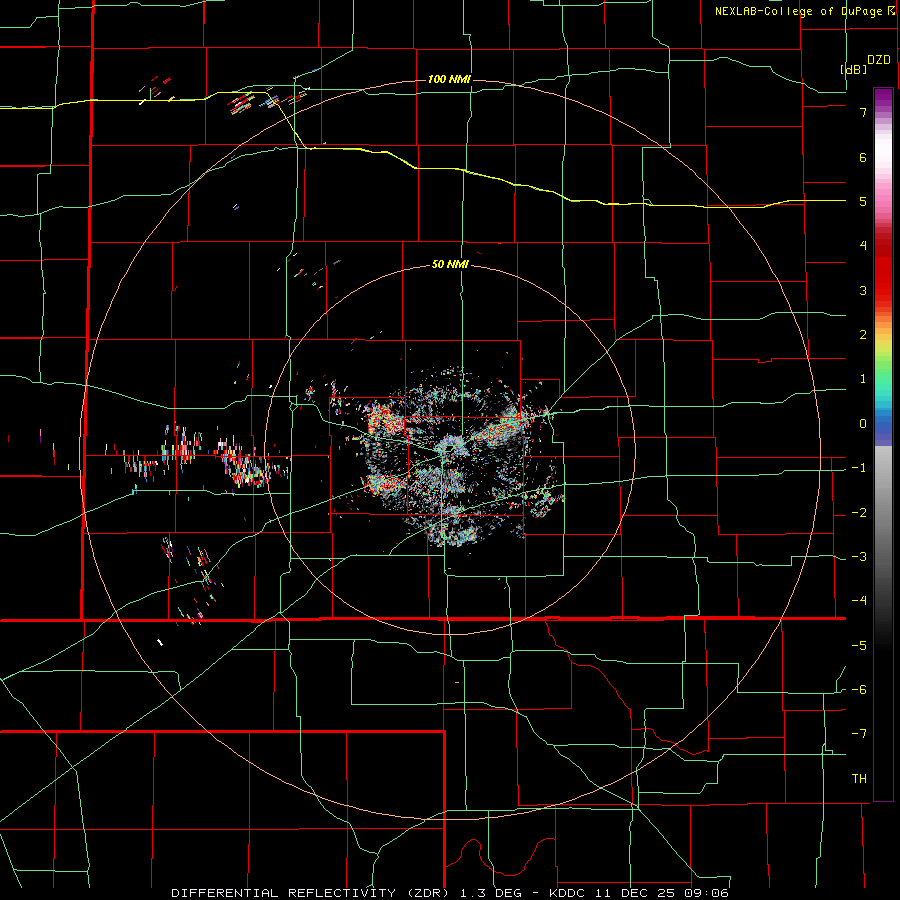The height and width of the screenshot is (900, 900).
Task: Click the 6 value on the color scale
Action: click(x=863, y=157)
